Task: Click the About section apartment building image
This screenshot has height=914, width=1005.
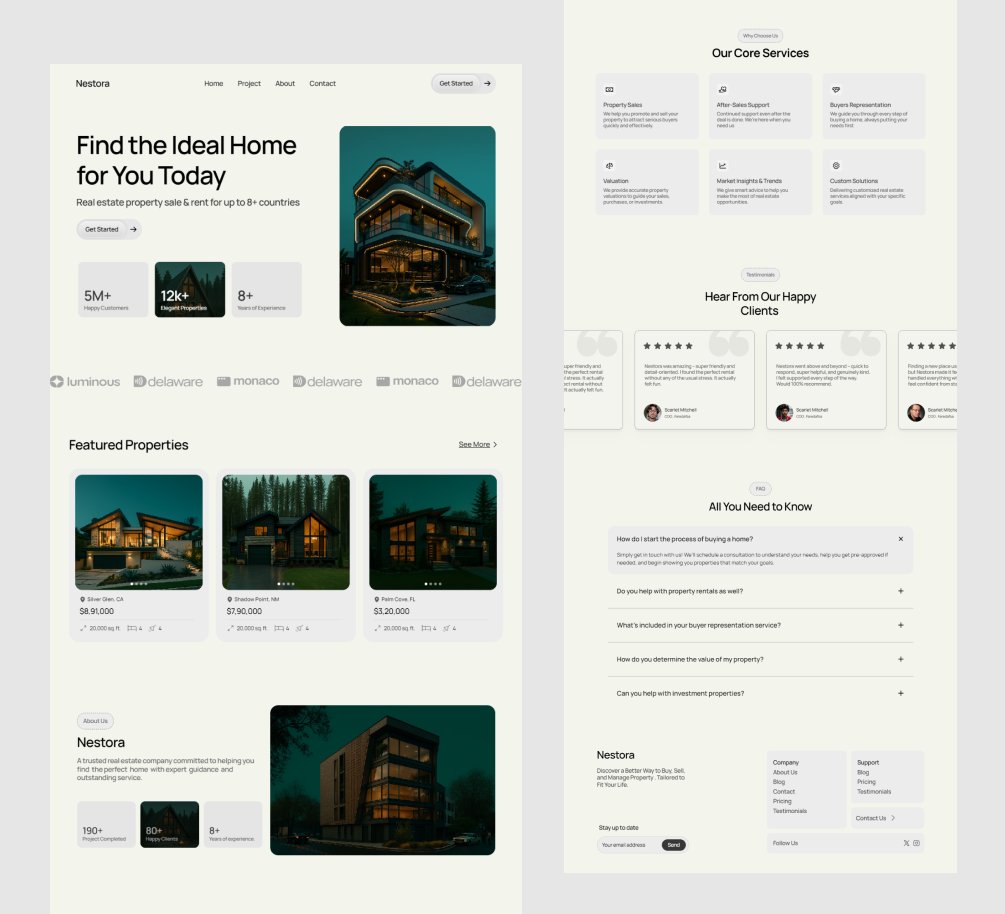Action: coord(383,780)
